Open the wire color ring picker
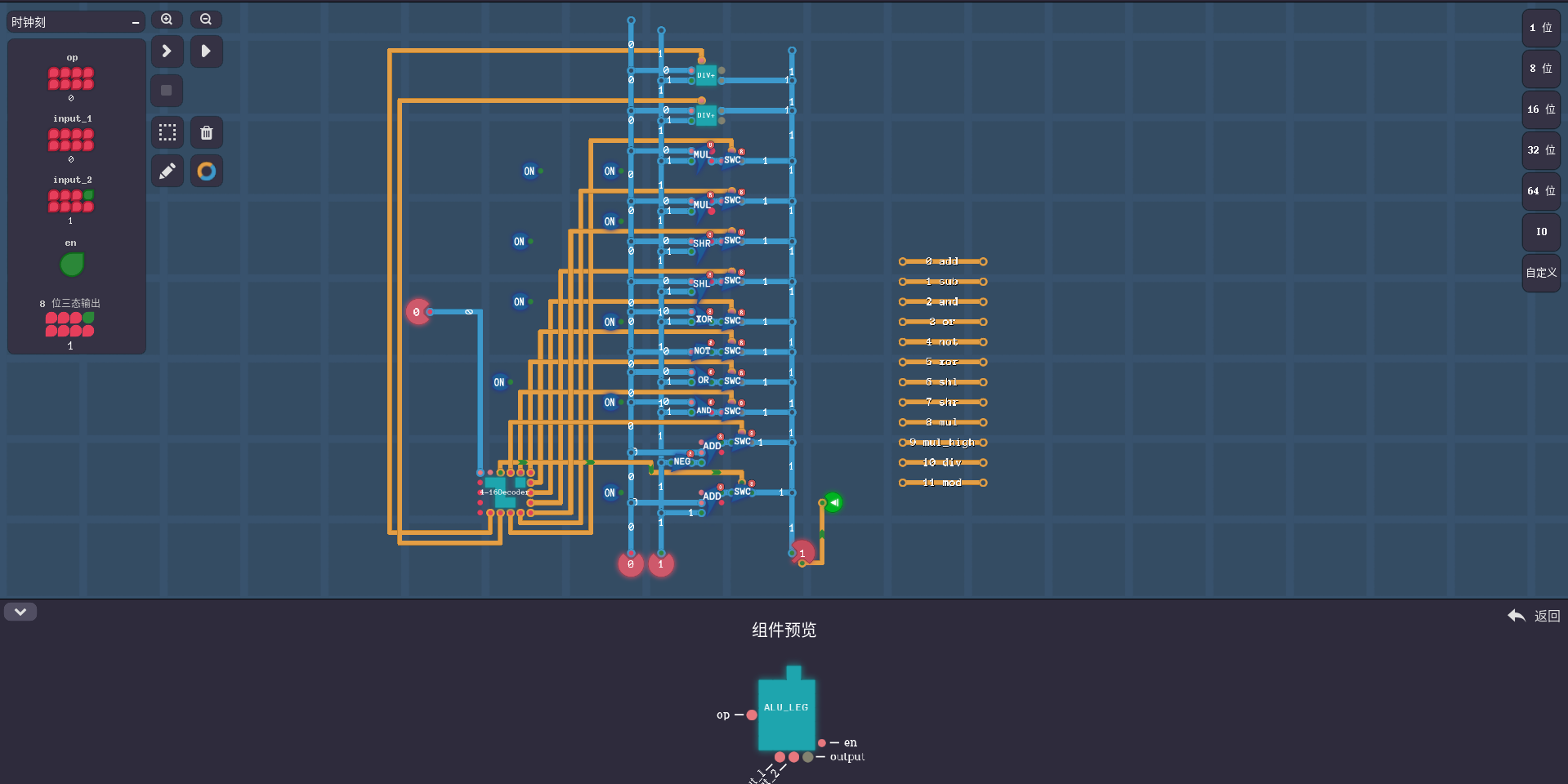Screen dimensions: 1568x784 click(x=206, y=171)
